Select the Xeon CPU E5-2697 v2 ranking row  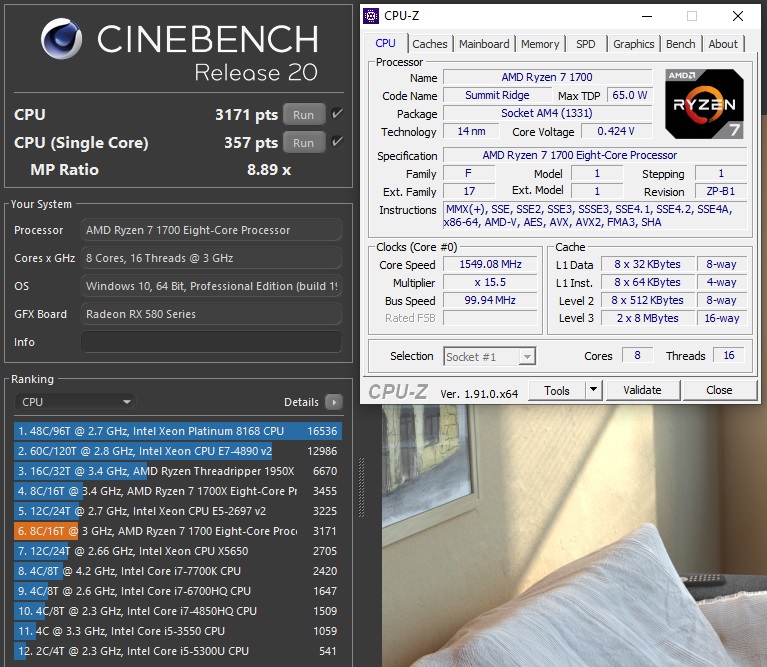(x=178, y=511)
